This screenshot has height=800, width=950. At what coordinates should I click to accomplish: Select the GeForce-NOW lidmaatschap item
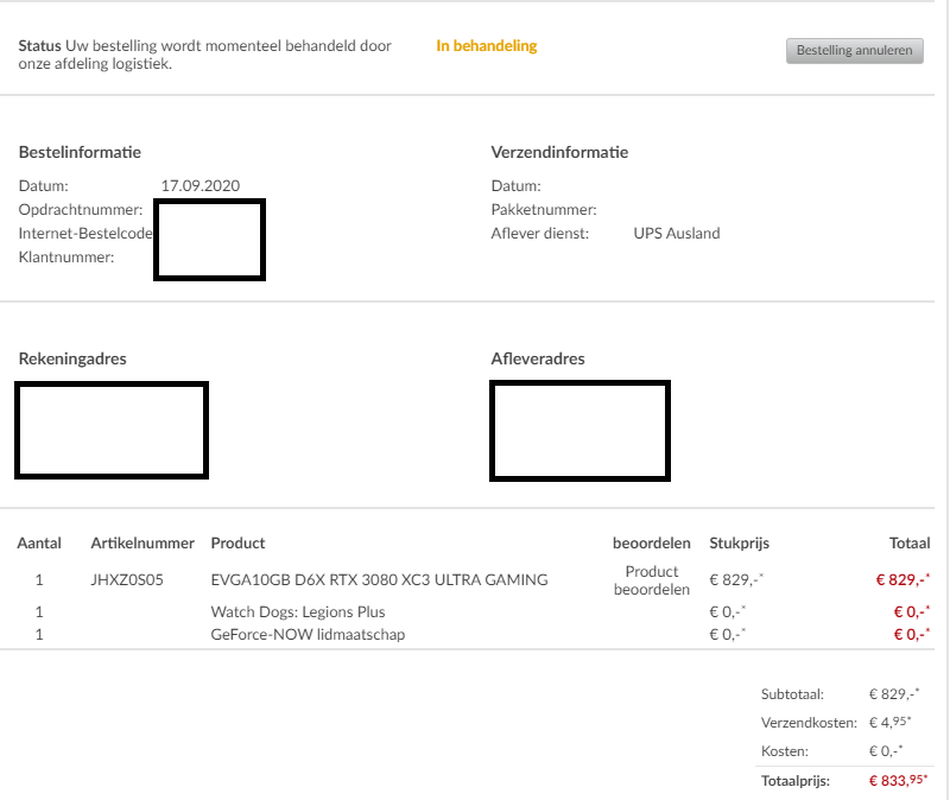(x=307, y=634)
